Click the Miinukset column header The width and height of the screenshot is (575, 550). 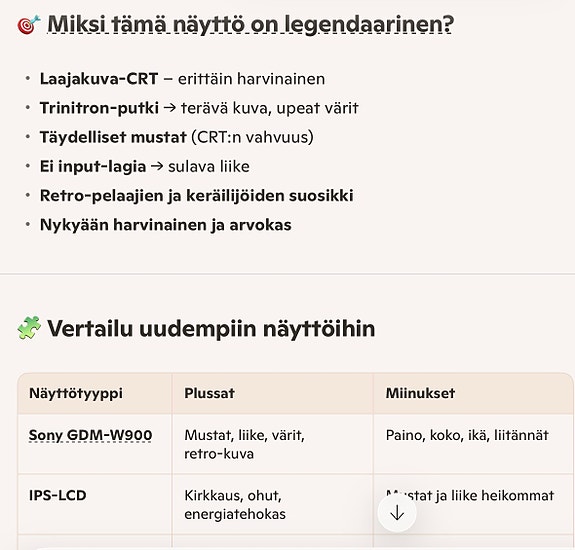[x=420, y=393]
